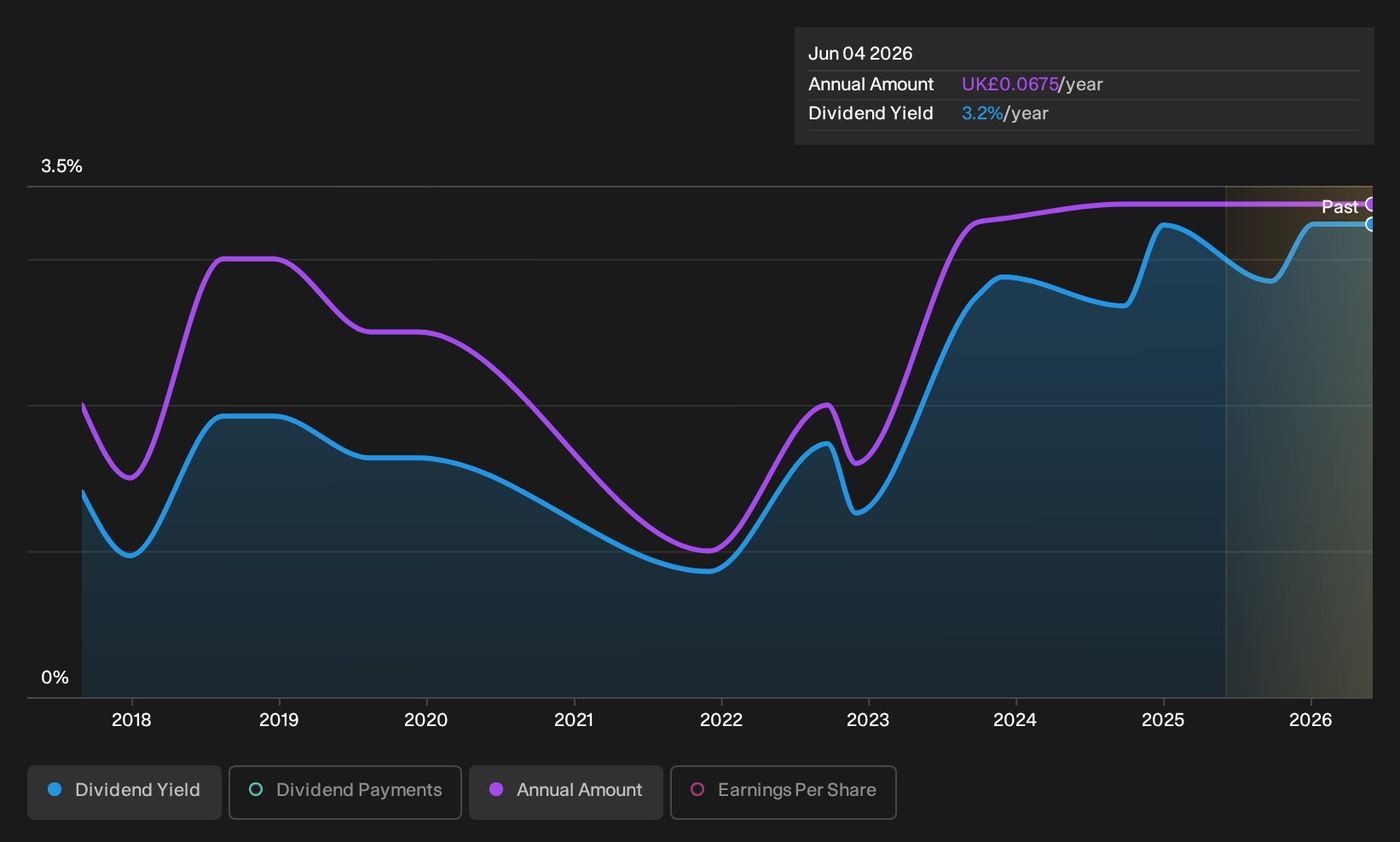Click the blue Dividend Yield endpoint marker
This screenshot has height=842, width=1400.
coord(1371,224)
